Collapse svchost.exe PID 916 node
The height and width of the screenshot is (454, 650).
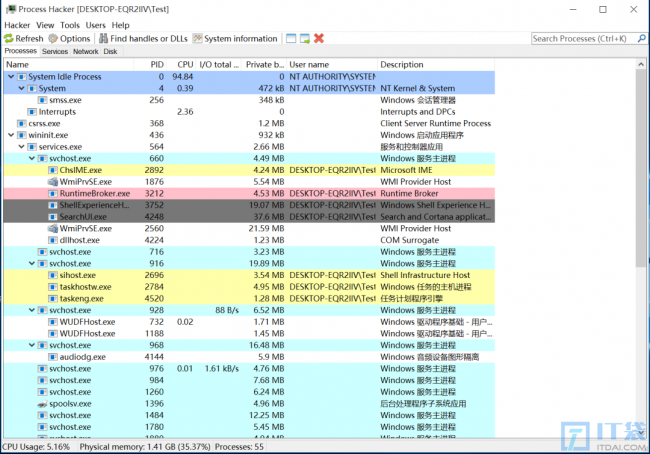pos(32,264)
